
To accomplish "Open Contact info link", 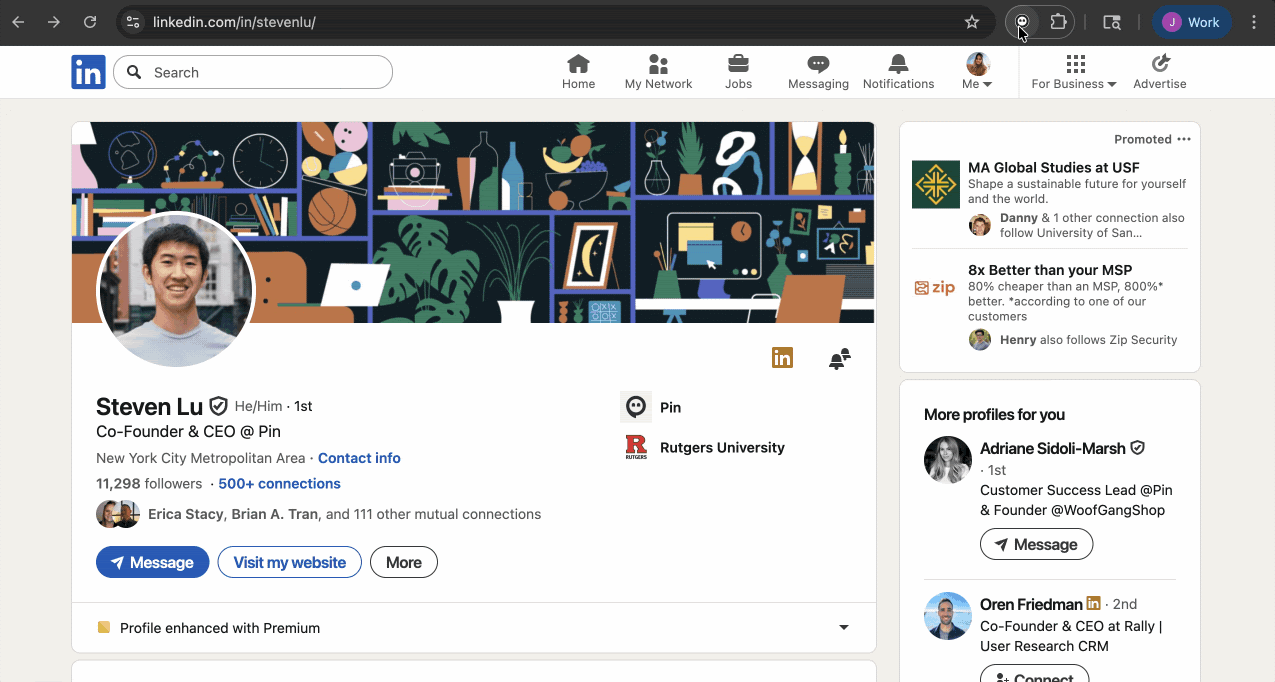I will coord(359,458).
